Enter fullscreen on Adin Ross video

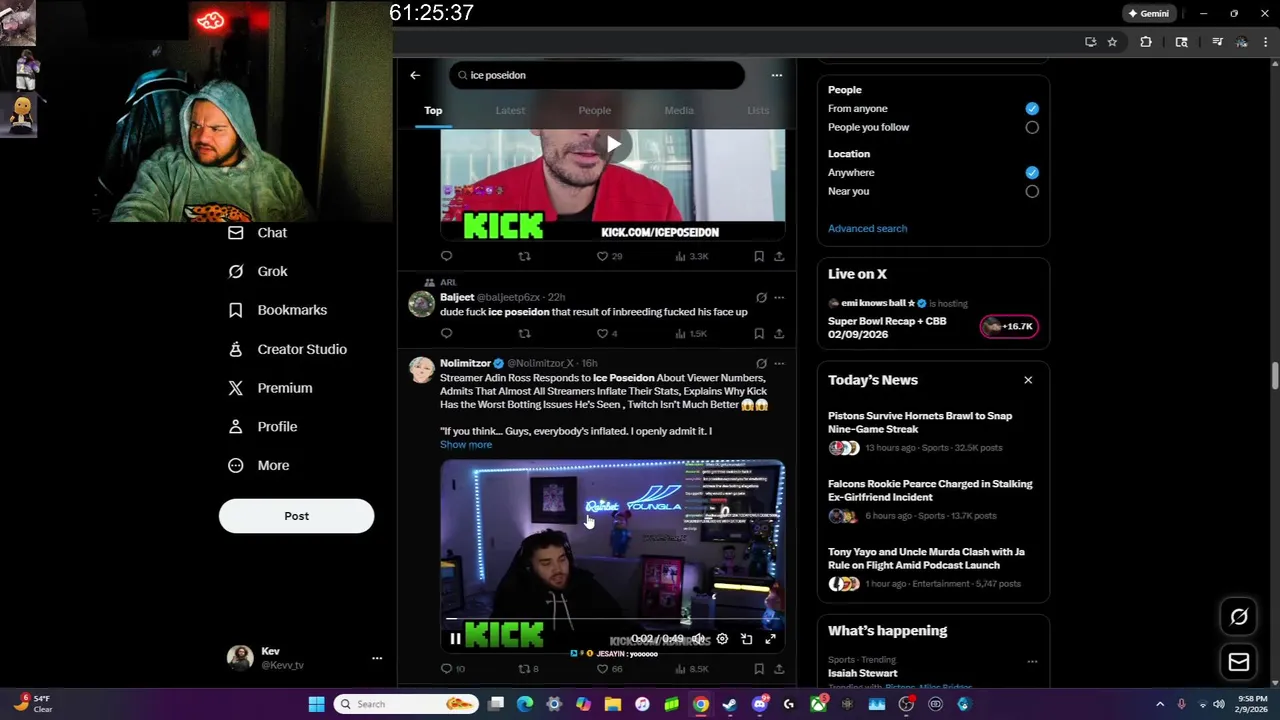coord(770,639)
